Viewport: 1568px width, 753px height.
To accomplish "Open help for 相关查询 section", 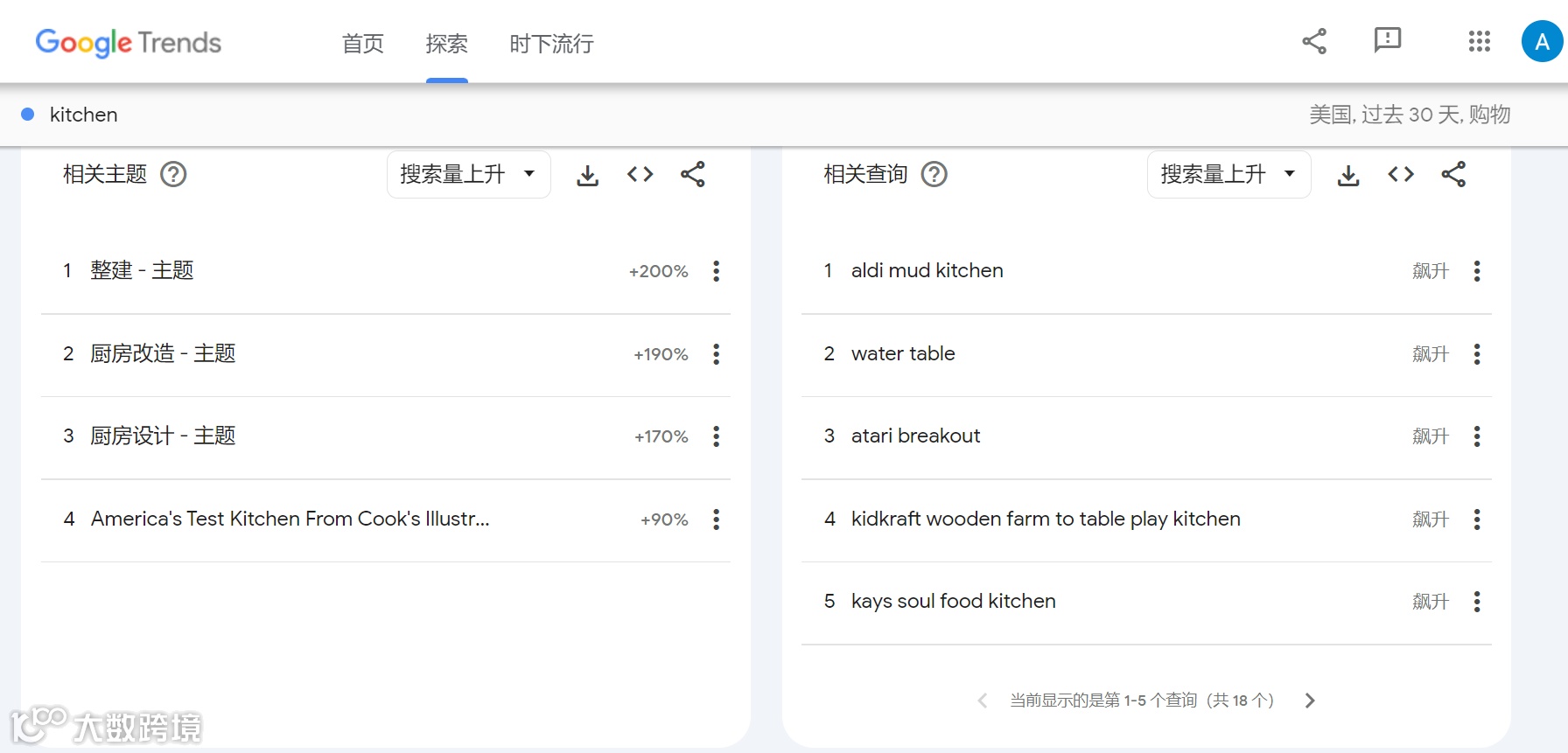I will tap(934, 175).
